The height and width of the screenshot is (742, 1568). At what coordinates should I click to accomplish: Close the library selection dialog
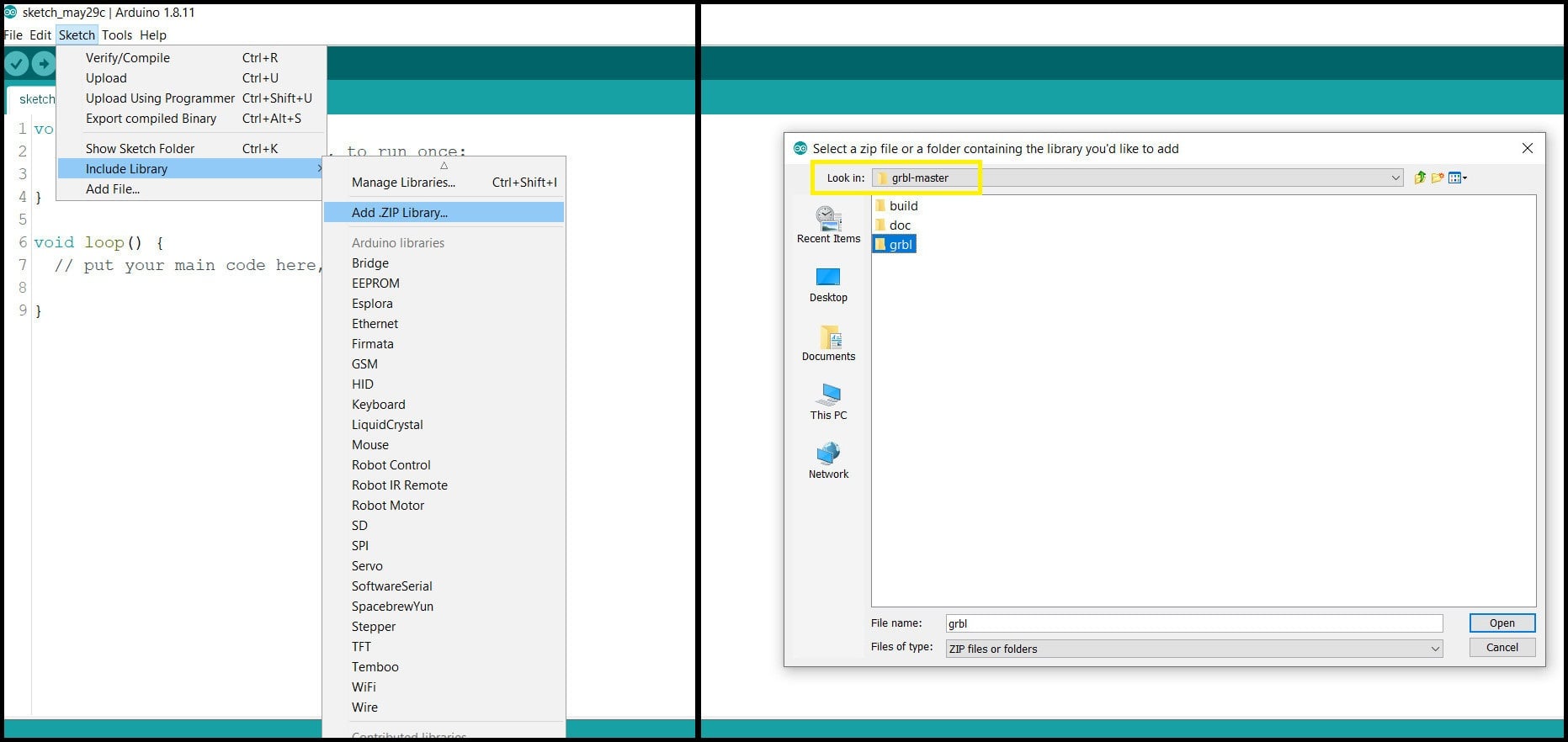[x=1528, y=148]
